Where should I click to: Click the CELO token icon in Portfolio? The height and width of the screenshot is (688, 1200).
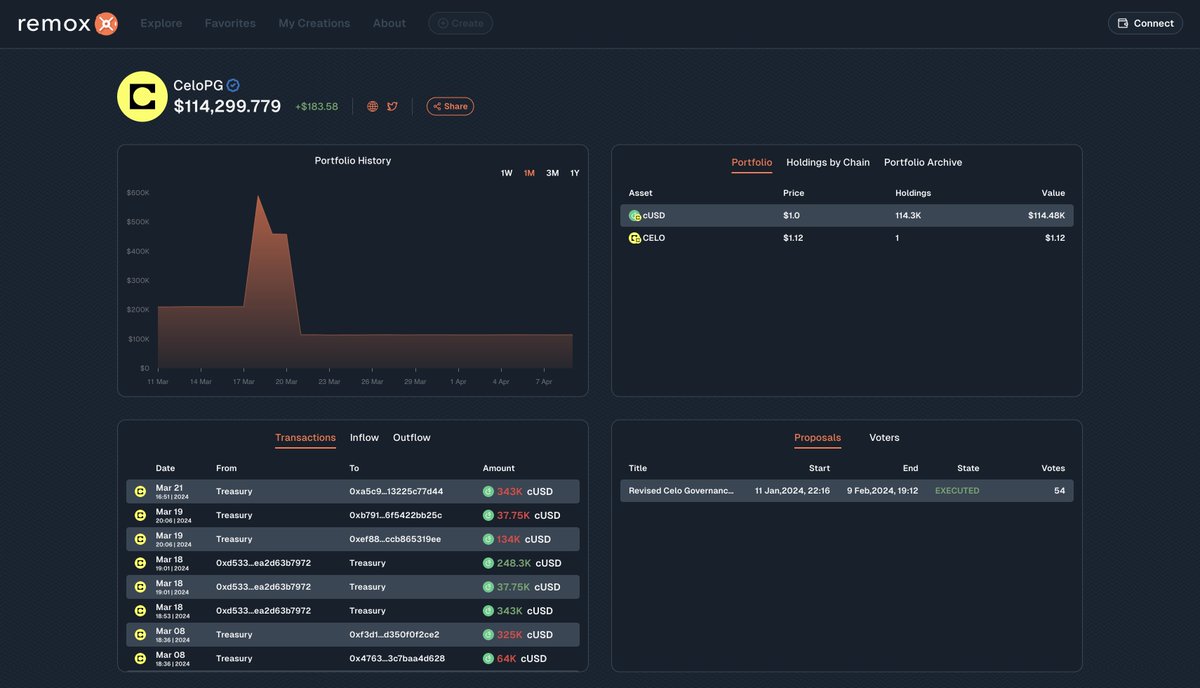(634, 238)
